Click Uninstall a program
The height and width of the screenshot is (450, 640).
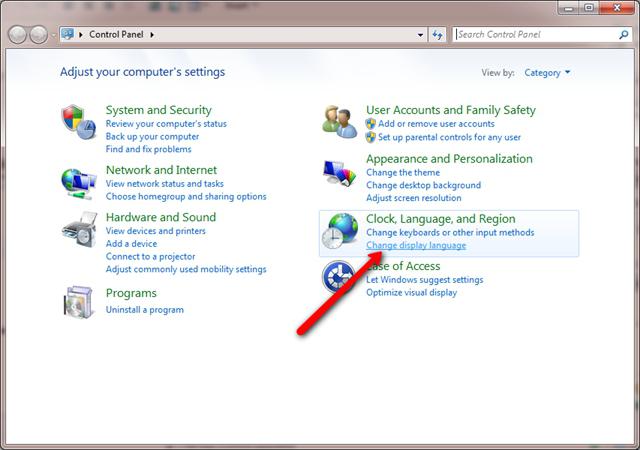(x=145, y=310)
